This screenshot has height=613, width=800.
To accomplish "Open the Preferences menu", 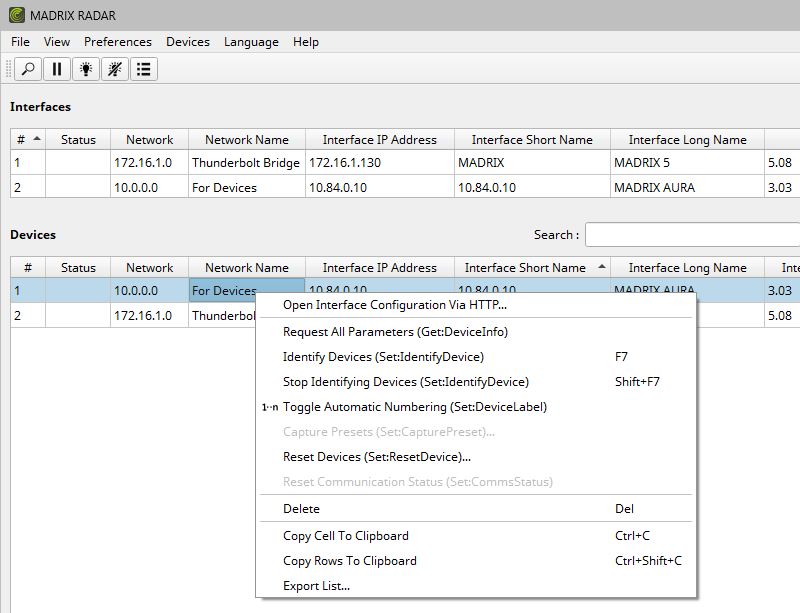I will click(118, 42).
